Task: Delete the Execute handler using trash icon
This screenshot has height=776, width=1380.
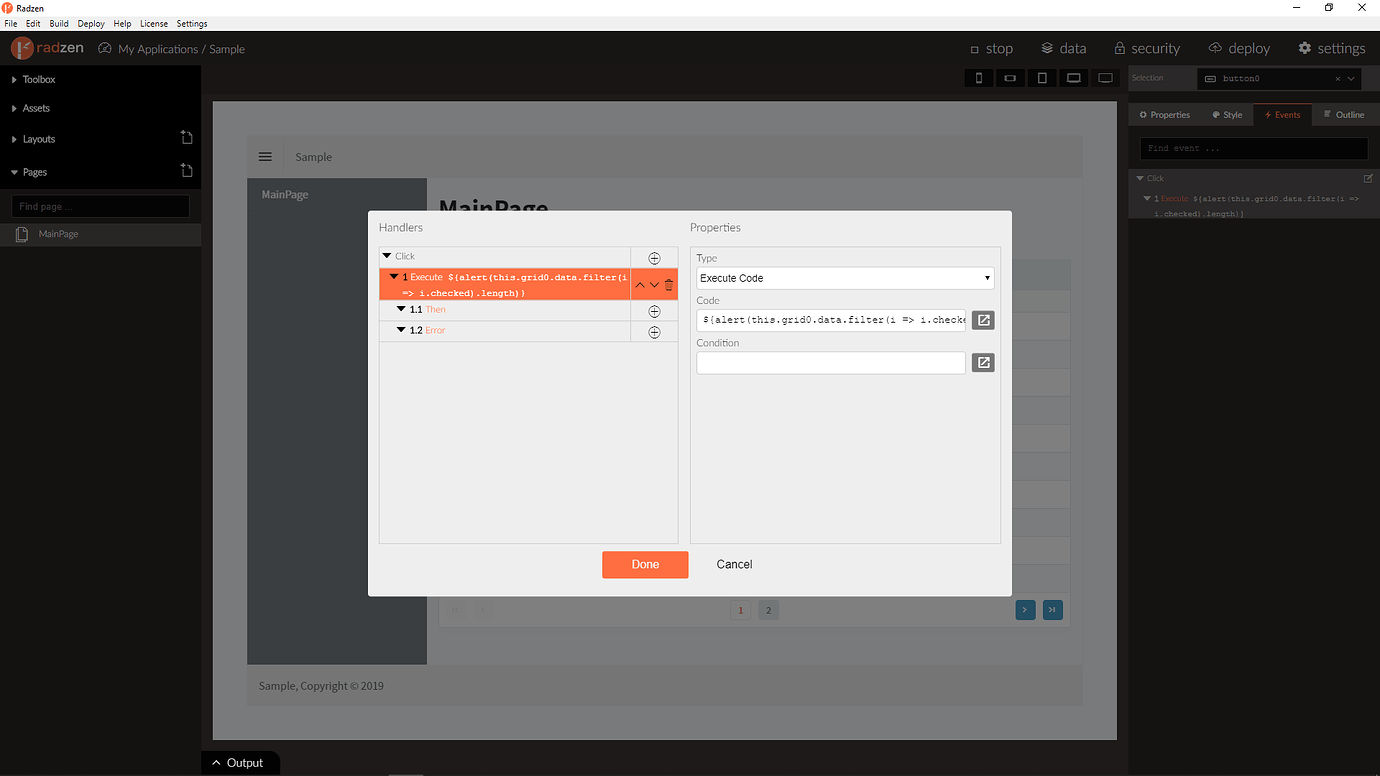Action: 668,284
